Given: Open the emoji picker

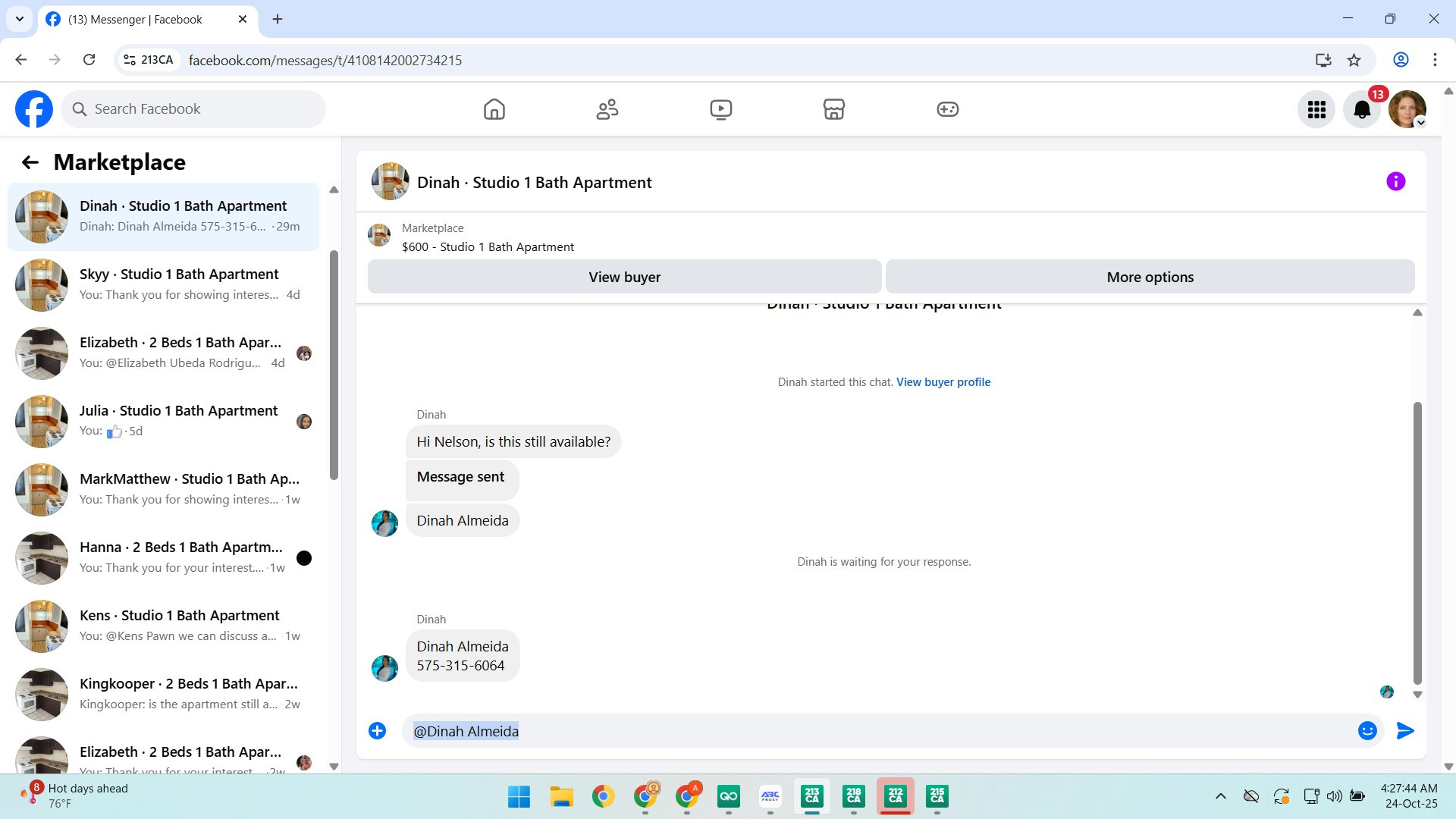Looking at the screenshot, I should point(1367,731).
